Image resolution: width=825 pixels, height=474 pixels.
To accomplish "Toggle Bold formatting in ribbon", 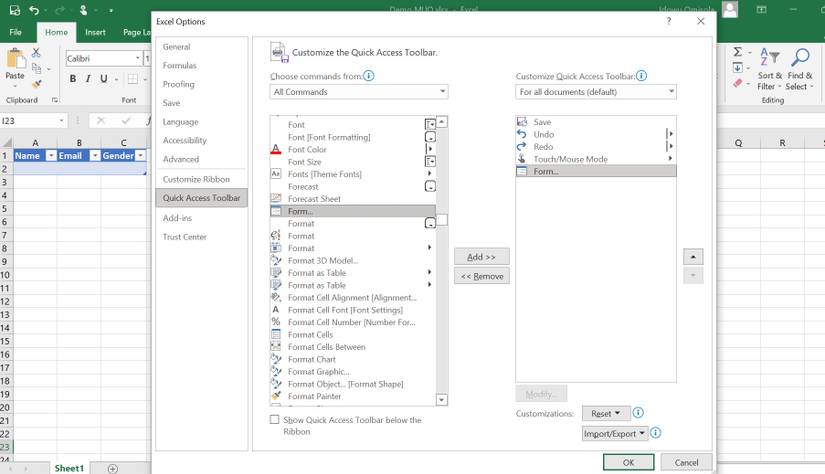I will coord(73,78).
